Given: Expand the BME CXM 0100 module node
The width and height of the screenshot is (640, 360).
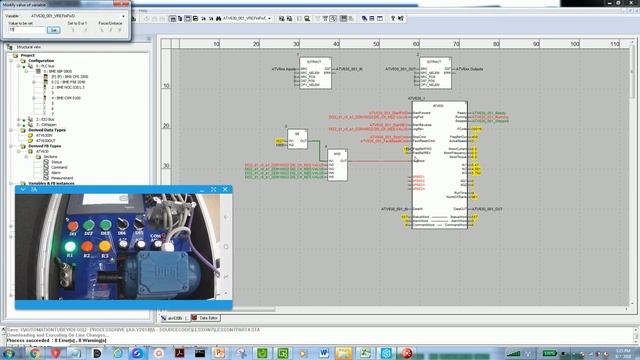Looking at the screenshot, I should point(34,98).
